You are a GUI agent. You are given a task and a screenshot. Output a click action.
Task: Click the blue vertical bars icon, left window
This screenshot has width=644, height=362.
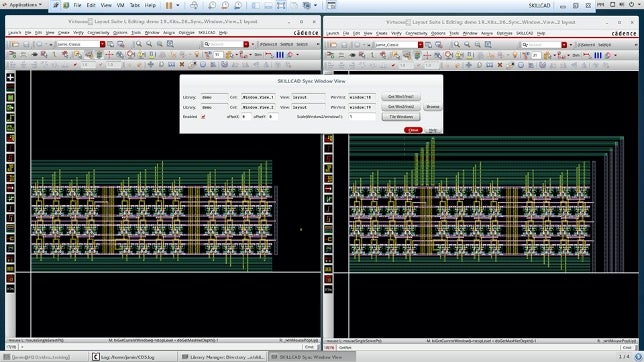click(280, 54)
